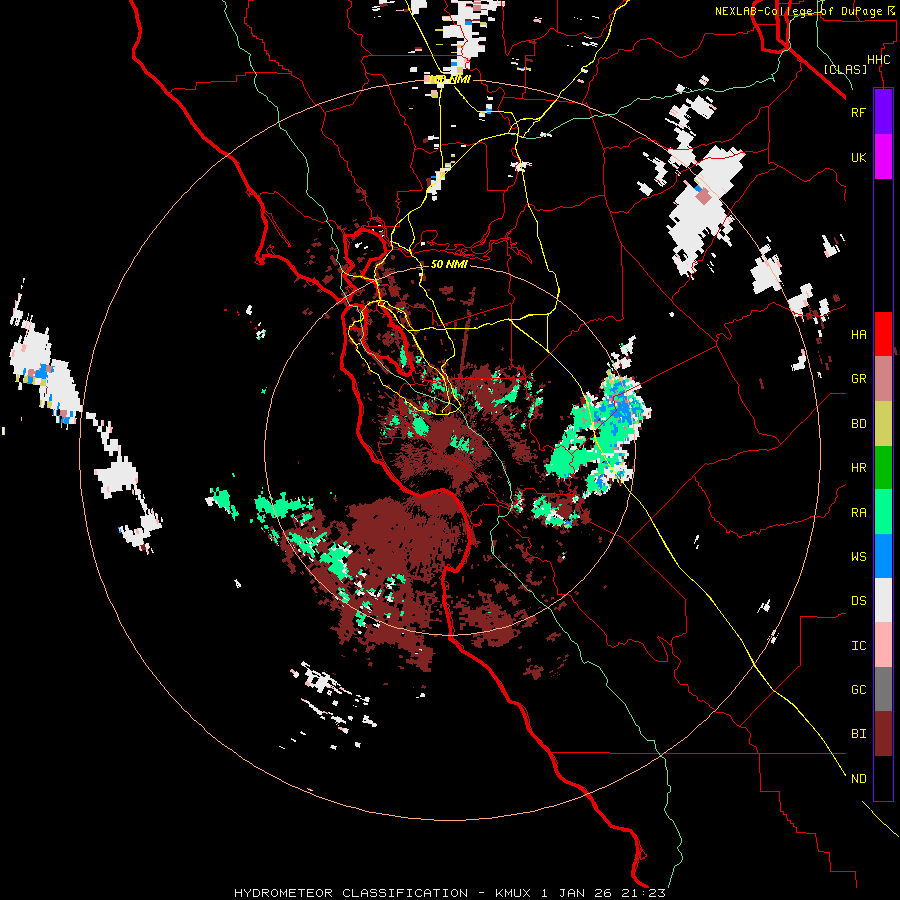
Task: Click the UK legend label
Action: tap(858, 157)
